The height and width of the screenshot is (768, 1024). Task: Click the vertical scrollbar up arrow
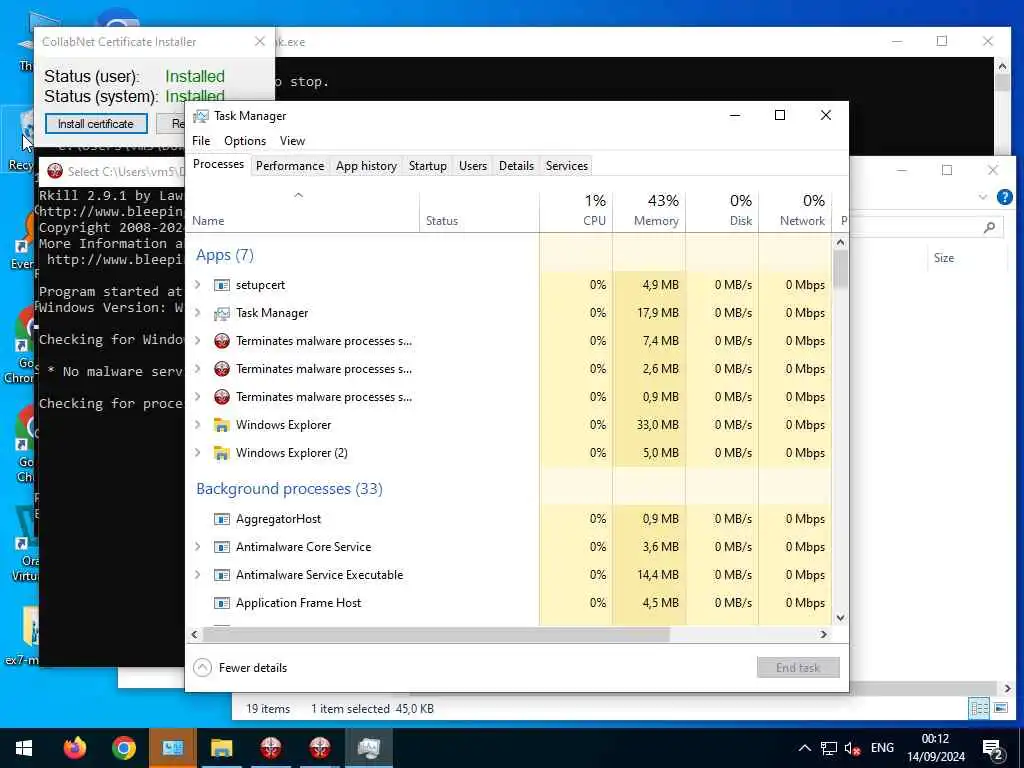coord(840,242)
